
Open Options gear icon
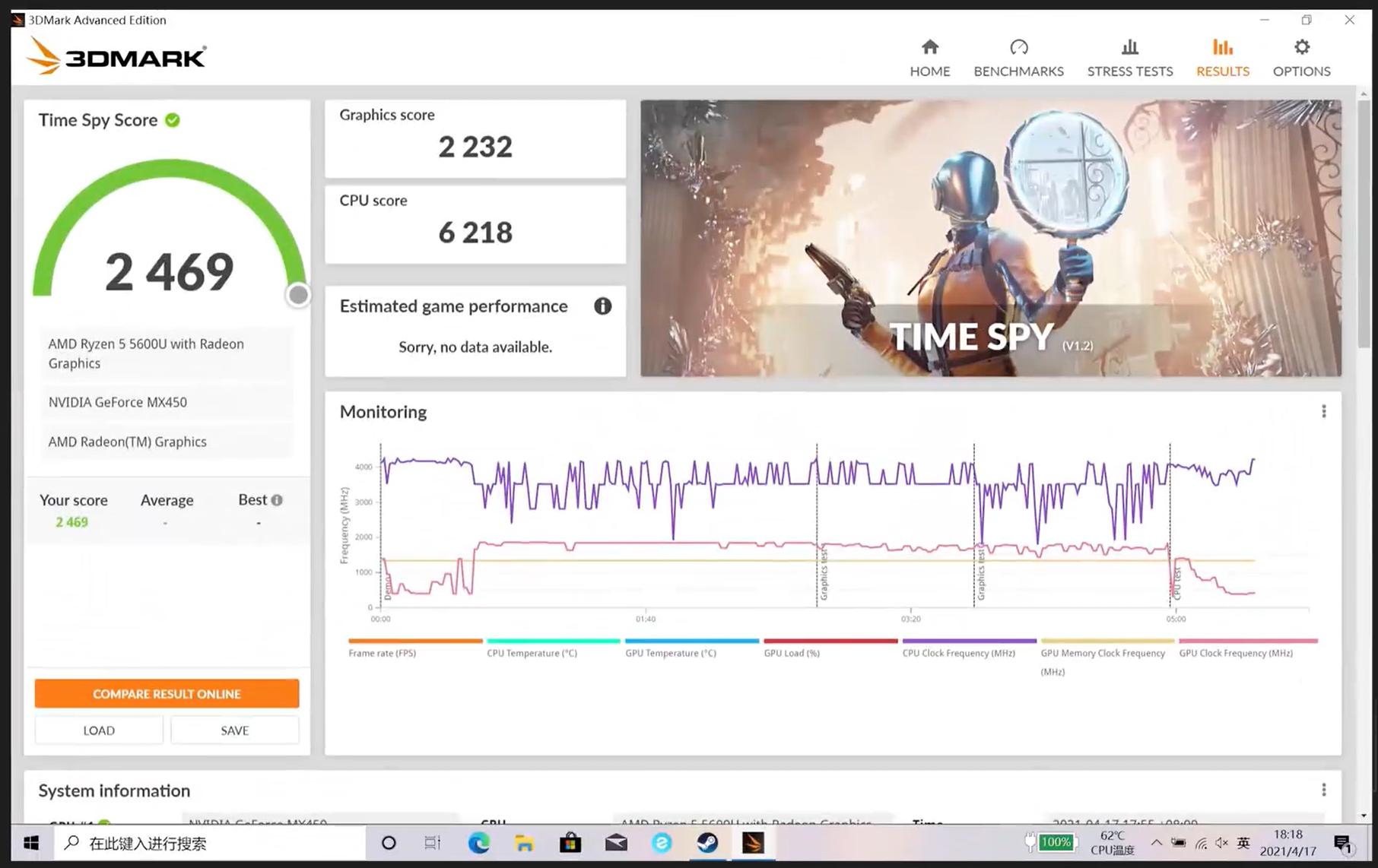[x=1301, y=48]
